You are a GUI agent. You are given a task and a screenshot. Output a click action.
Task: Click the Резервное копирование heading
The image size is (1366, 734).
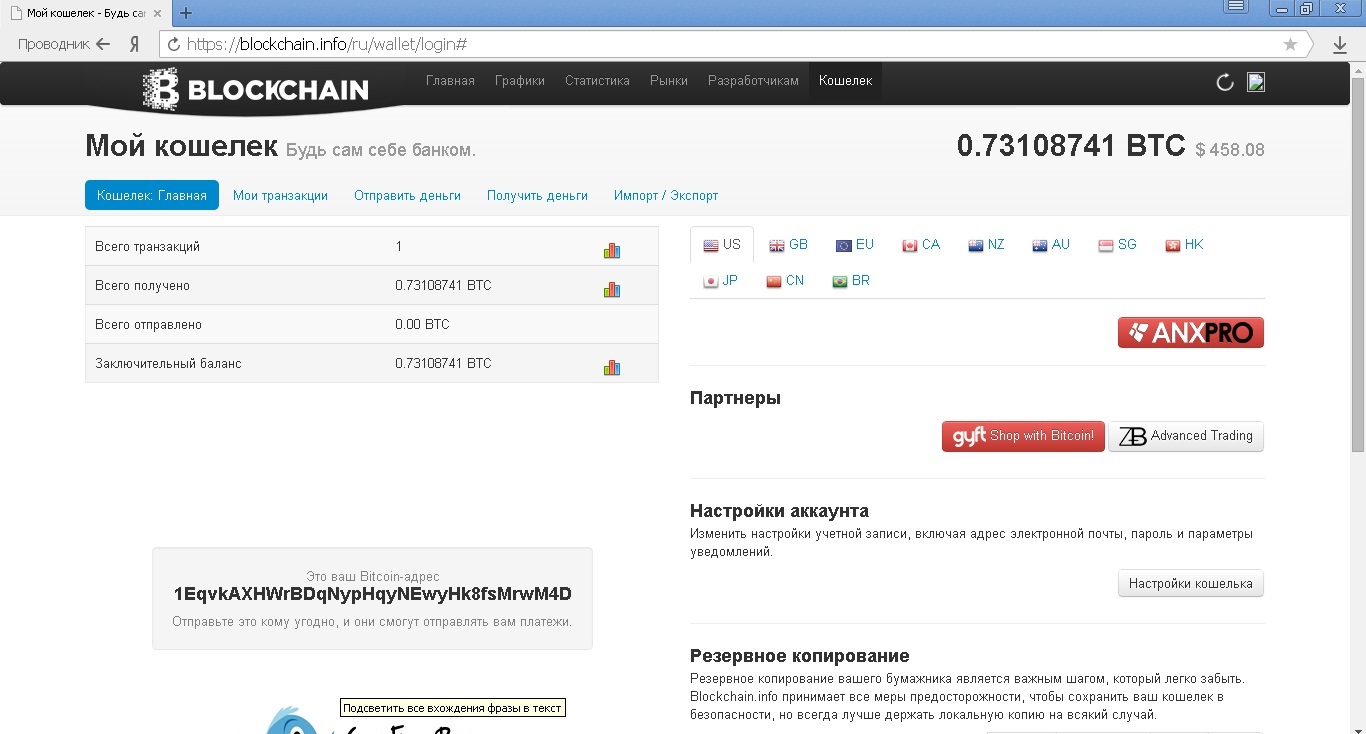(x=800, y=656)
